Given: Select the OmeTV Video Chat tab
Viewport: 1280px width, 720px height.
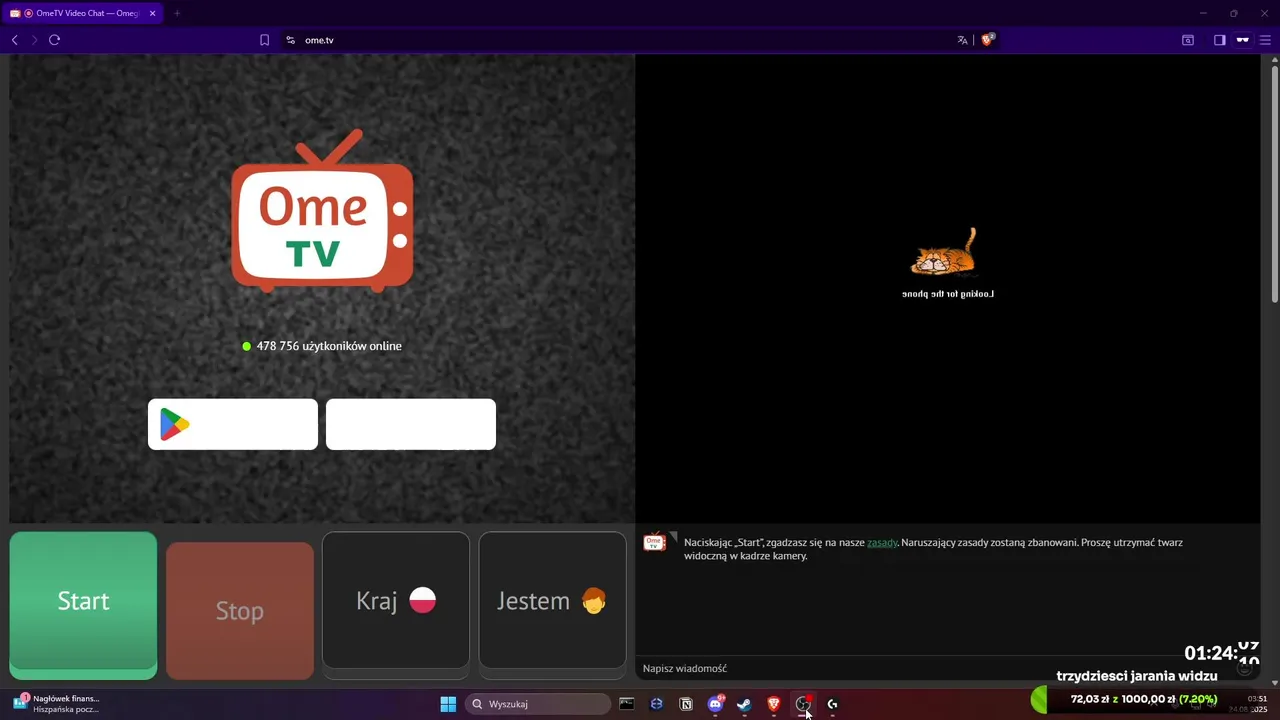Looking at the screenshot, I should click(84, 13).
